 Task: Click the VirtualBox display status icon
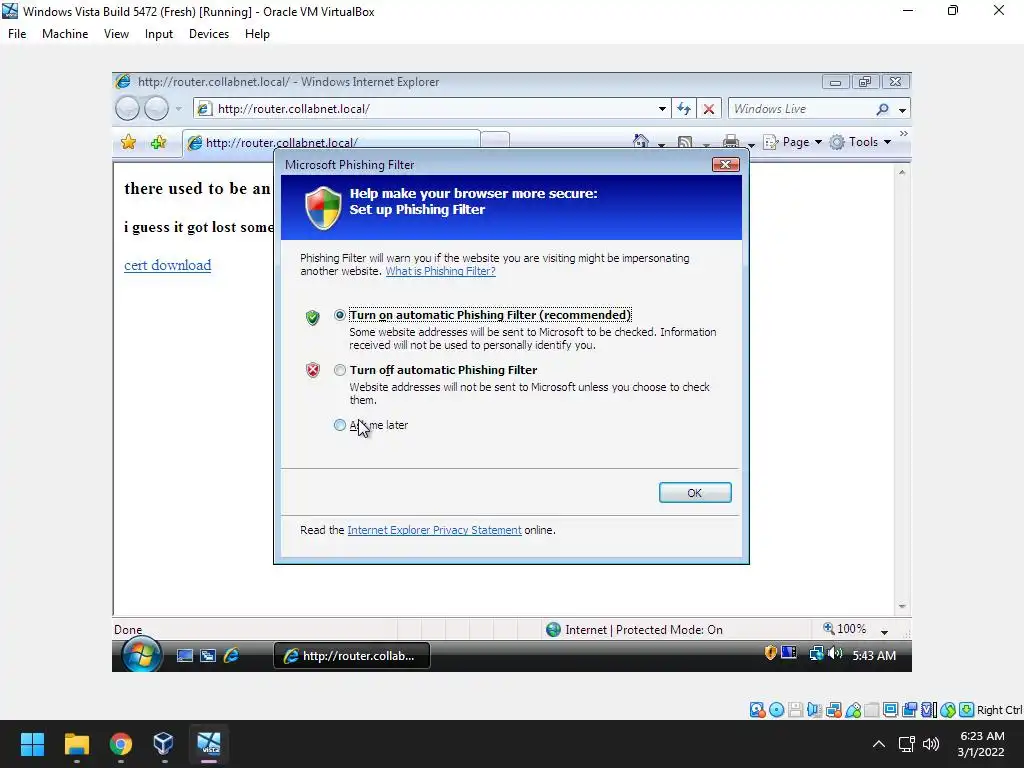[890, 710]
